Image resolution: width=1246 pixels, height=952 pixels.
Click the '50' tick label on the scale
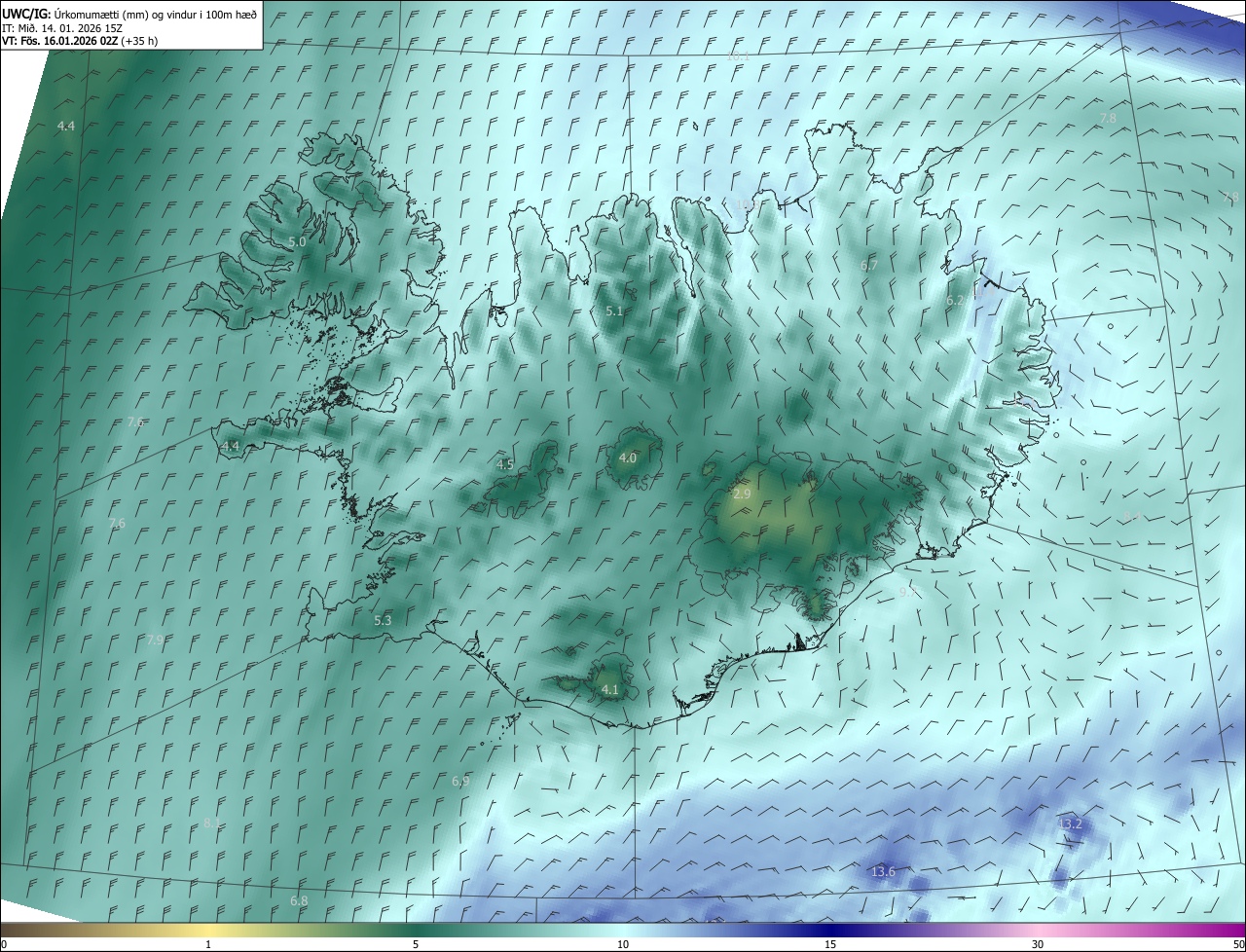1238,944
